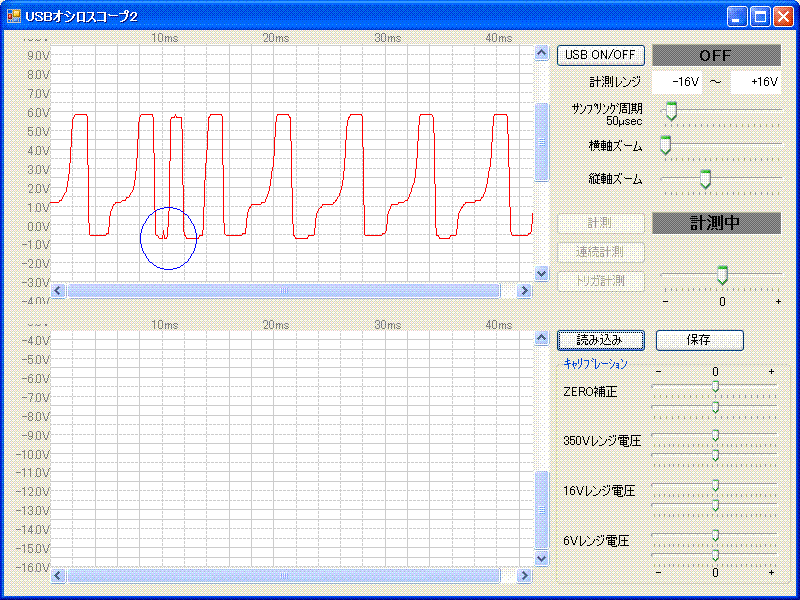Screen dimensions: 800x600
Task: Click the upper 350Vレンジ電圧 slider
Action: click(x=715, y=434)
